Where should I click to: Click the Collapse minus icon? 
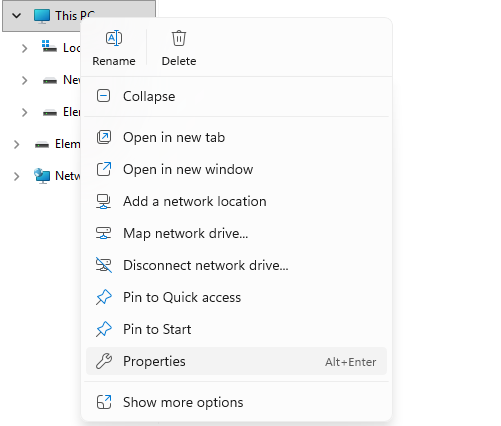click(103, 96)
